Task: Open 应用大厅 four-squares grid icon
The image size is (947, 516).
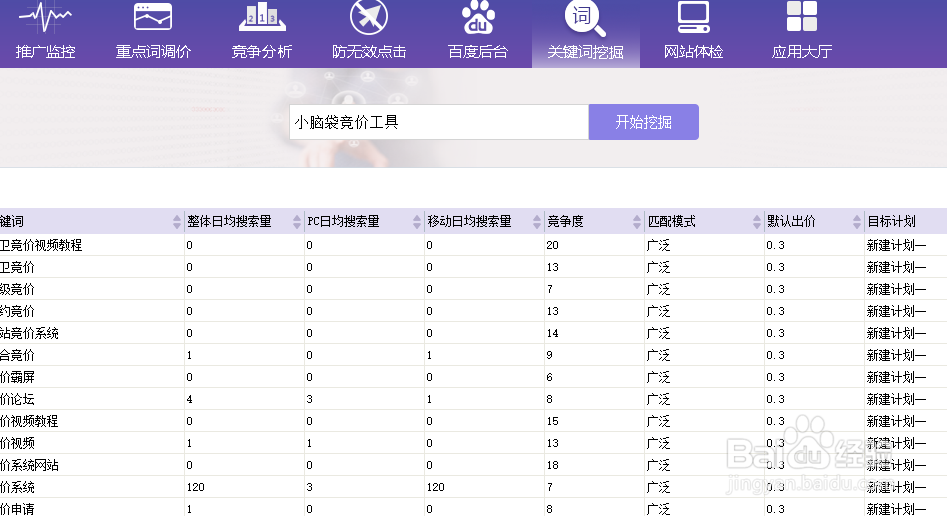Action: (x=801, y=16)
